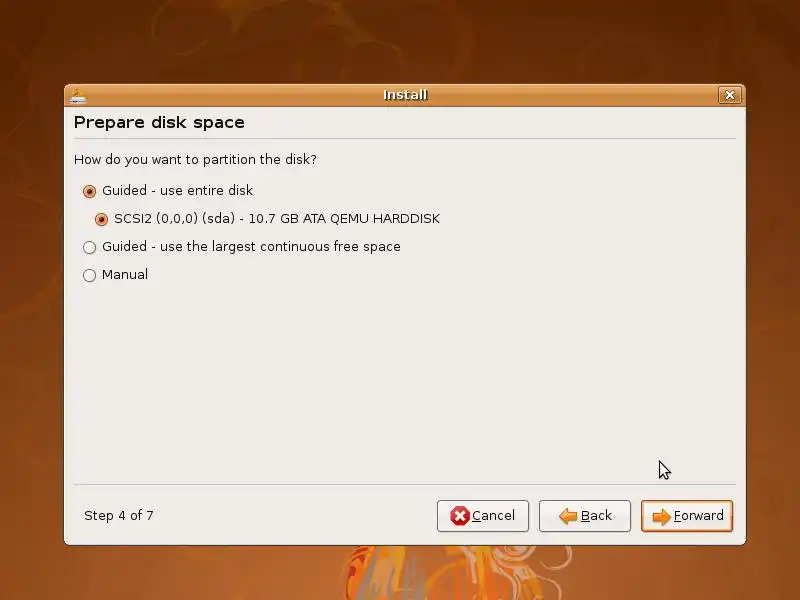Select the Manual partitioning radio button
The width and height of the screenshot is (800, 600).
[89, 276]
